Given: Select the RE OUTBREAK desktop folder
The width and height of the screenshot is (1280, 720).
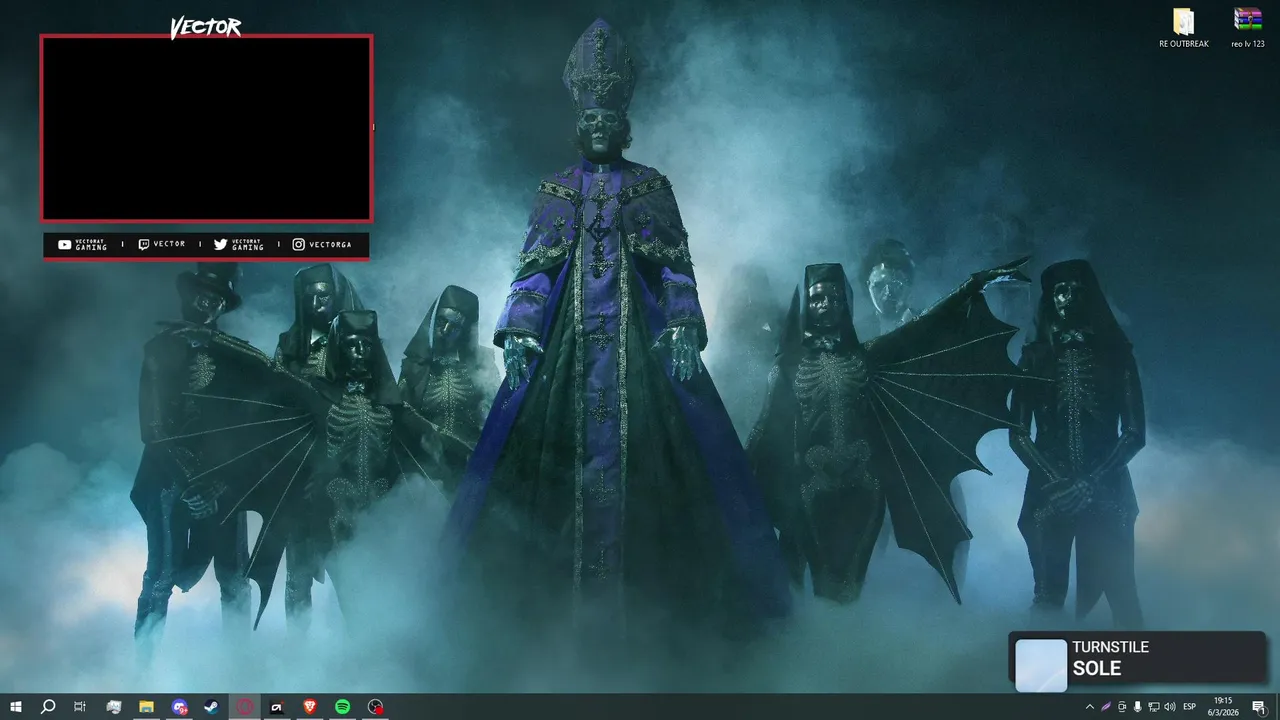Looking at the screenshot, I should pyautogui.click(x=1184, y=28).
